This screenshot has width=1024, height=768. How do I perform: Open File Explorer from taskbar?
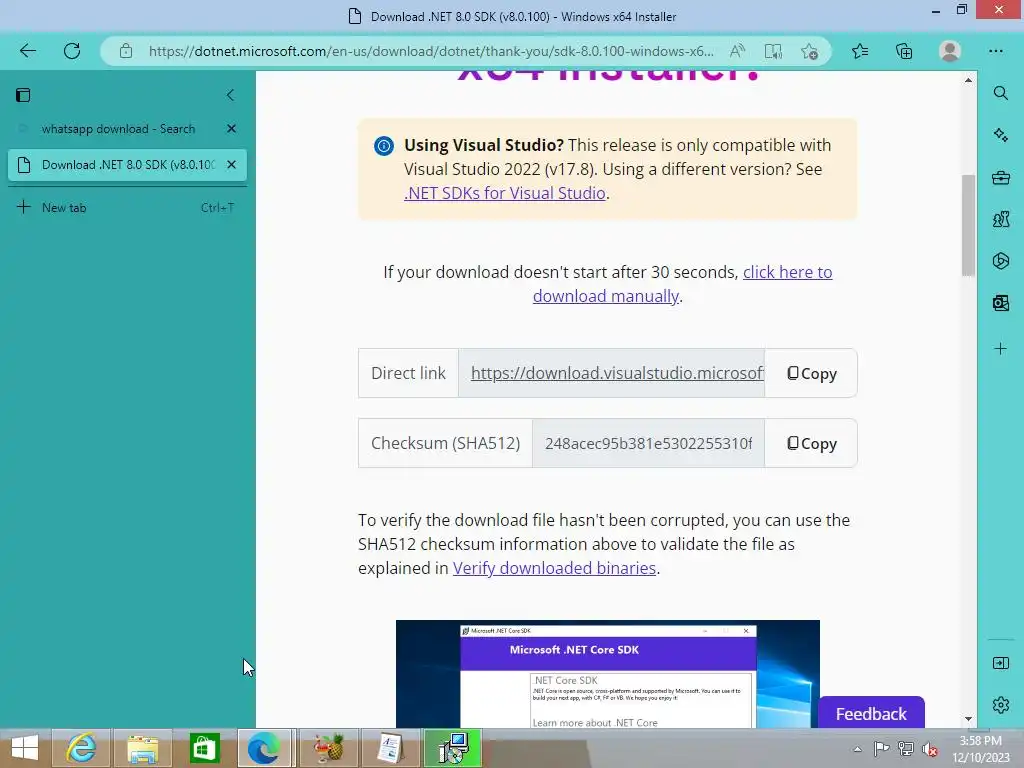tap(142, 748)
